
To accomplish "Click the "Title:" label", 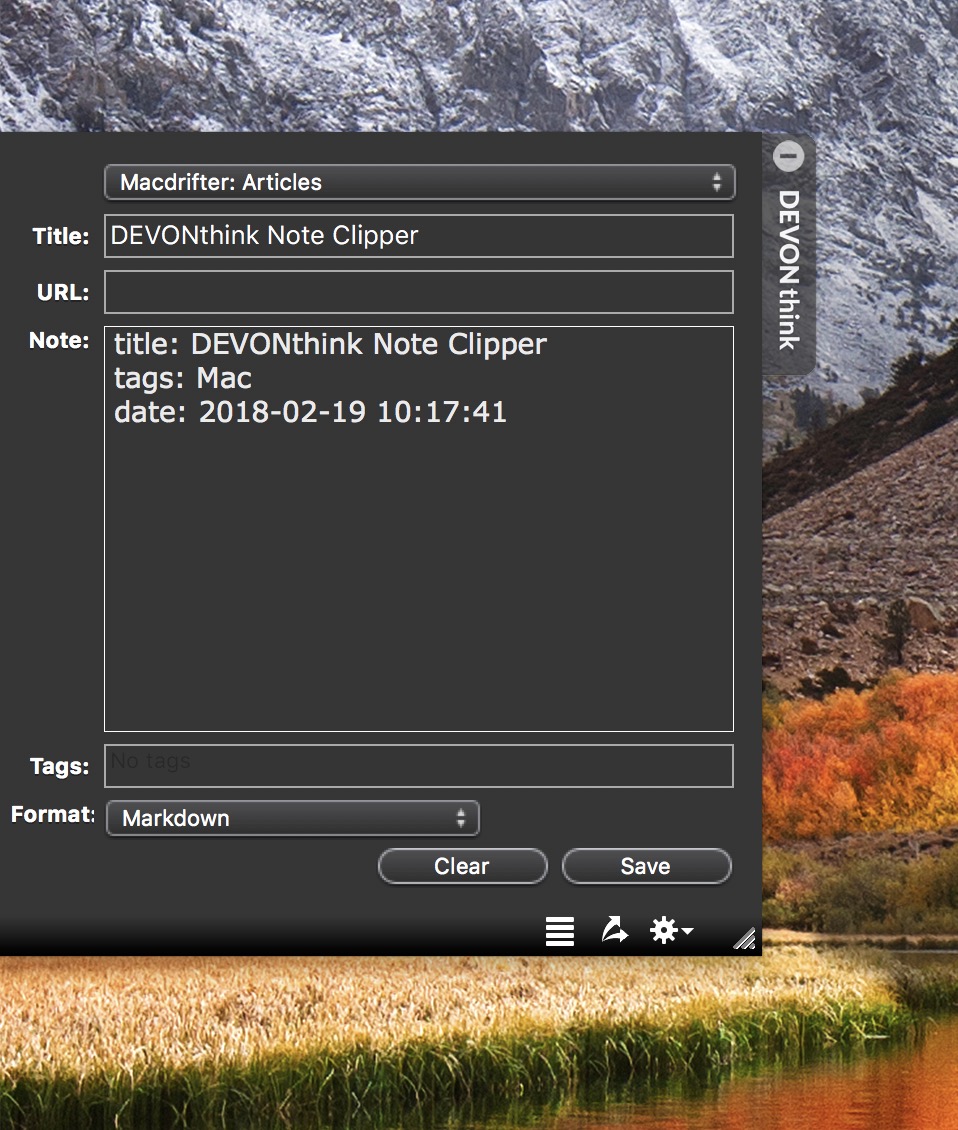I will click(x=61, y=236).
